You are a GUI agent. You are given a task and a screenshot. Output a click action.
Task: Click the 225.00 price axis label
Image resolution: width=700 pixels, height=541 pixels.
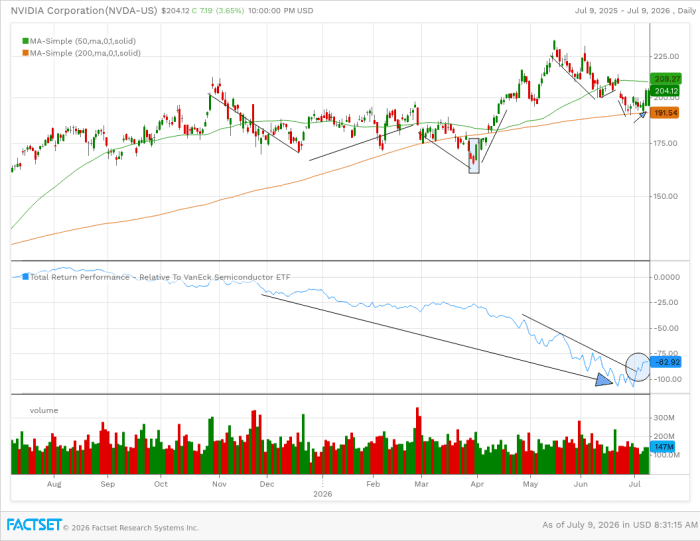point(666,56)
